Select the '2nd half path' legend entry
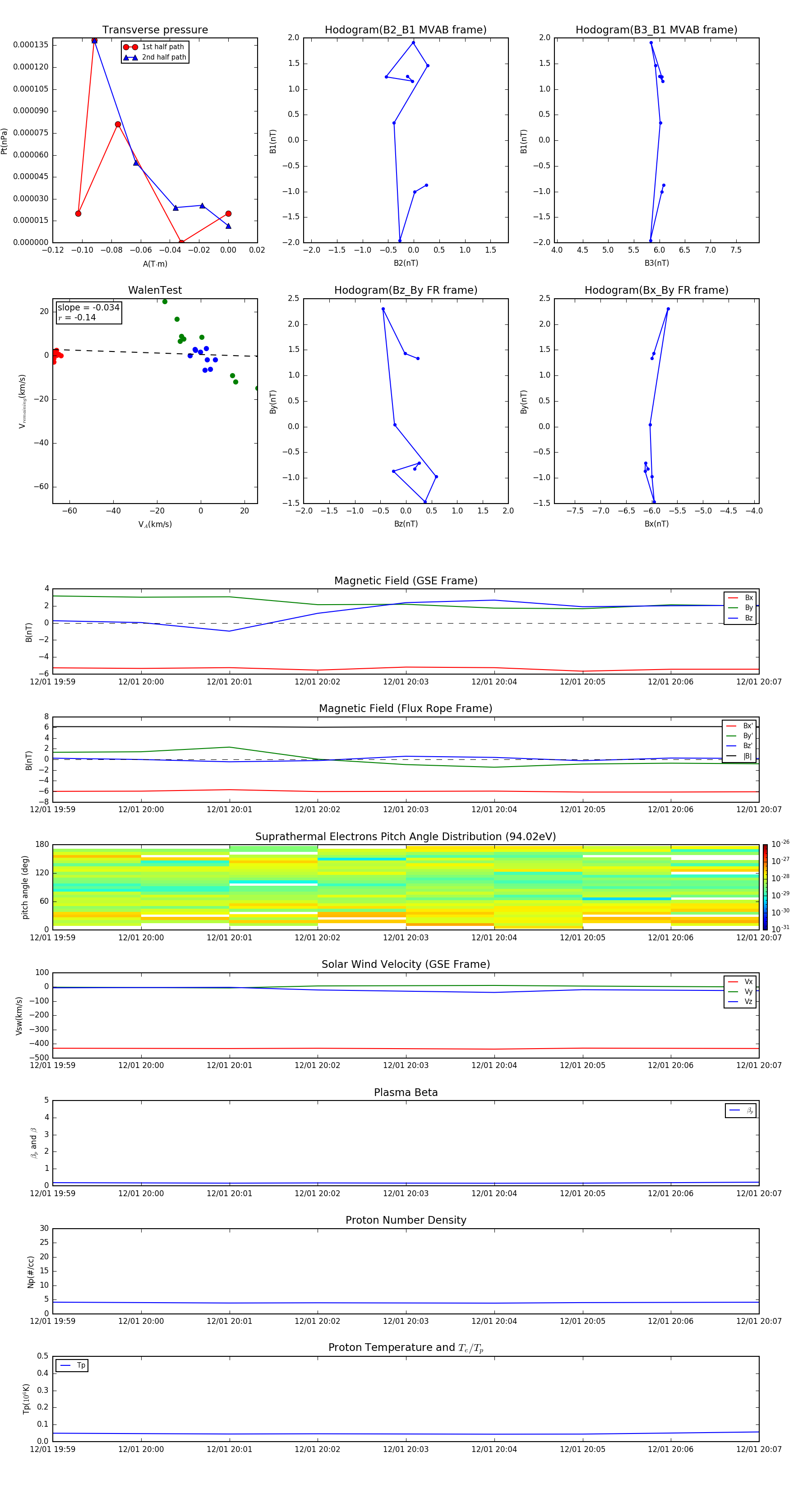This screenshot has height=1489, width=812. point(155,57)
